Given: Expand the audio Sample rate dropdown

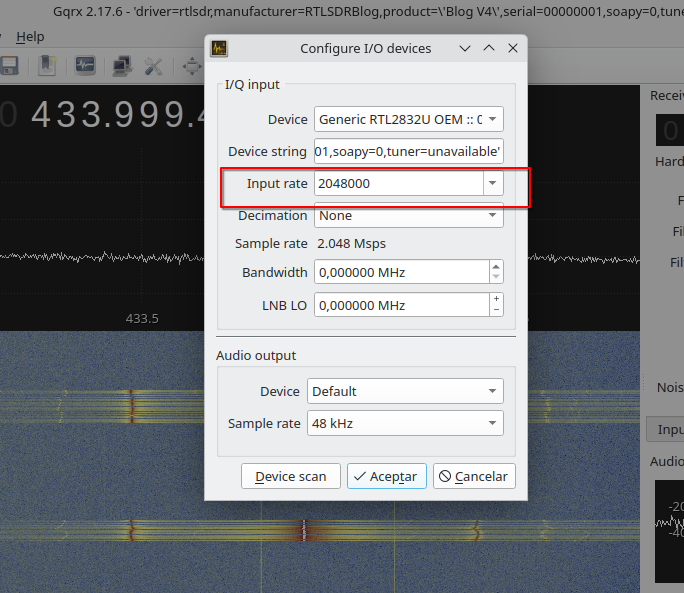Looking at the screenshot, I should [x=405, y=423].
